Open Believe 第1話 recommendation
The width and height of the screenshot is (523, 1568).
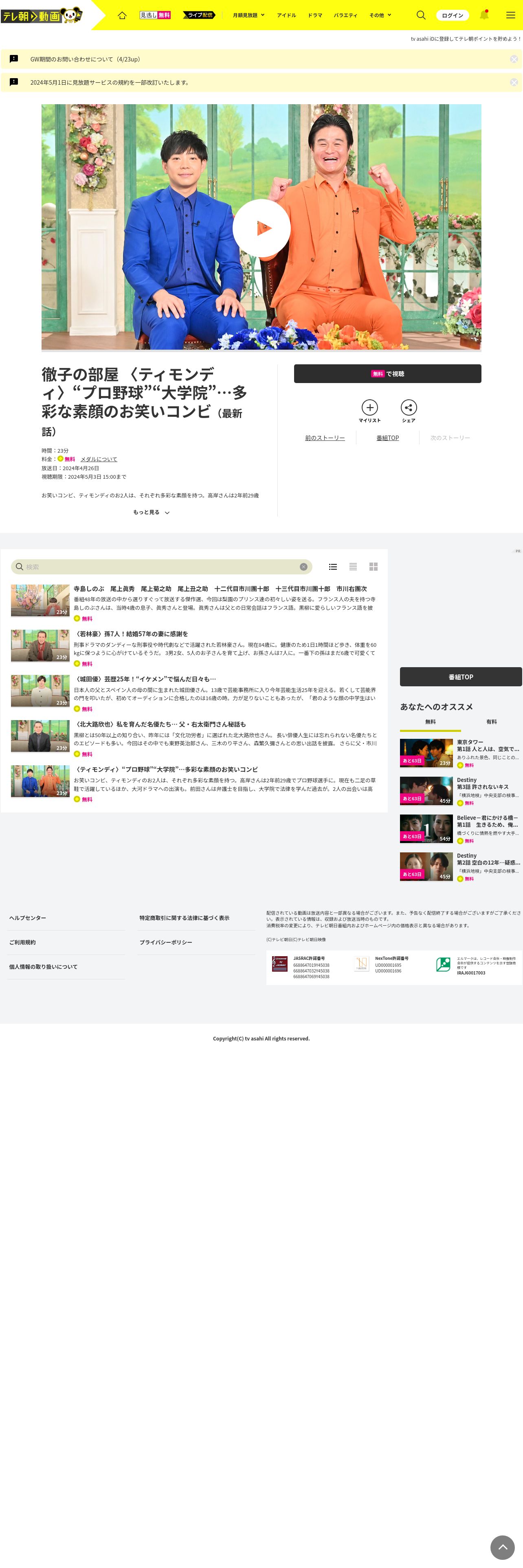pos(460,829)
